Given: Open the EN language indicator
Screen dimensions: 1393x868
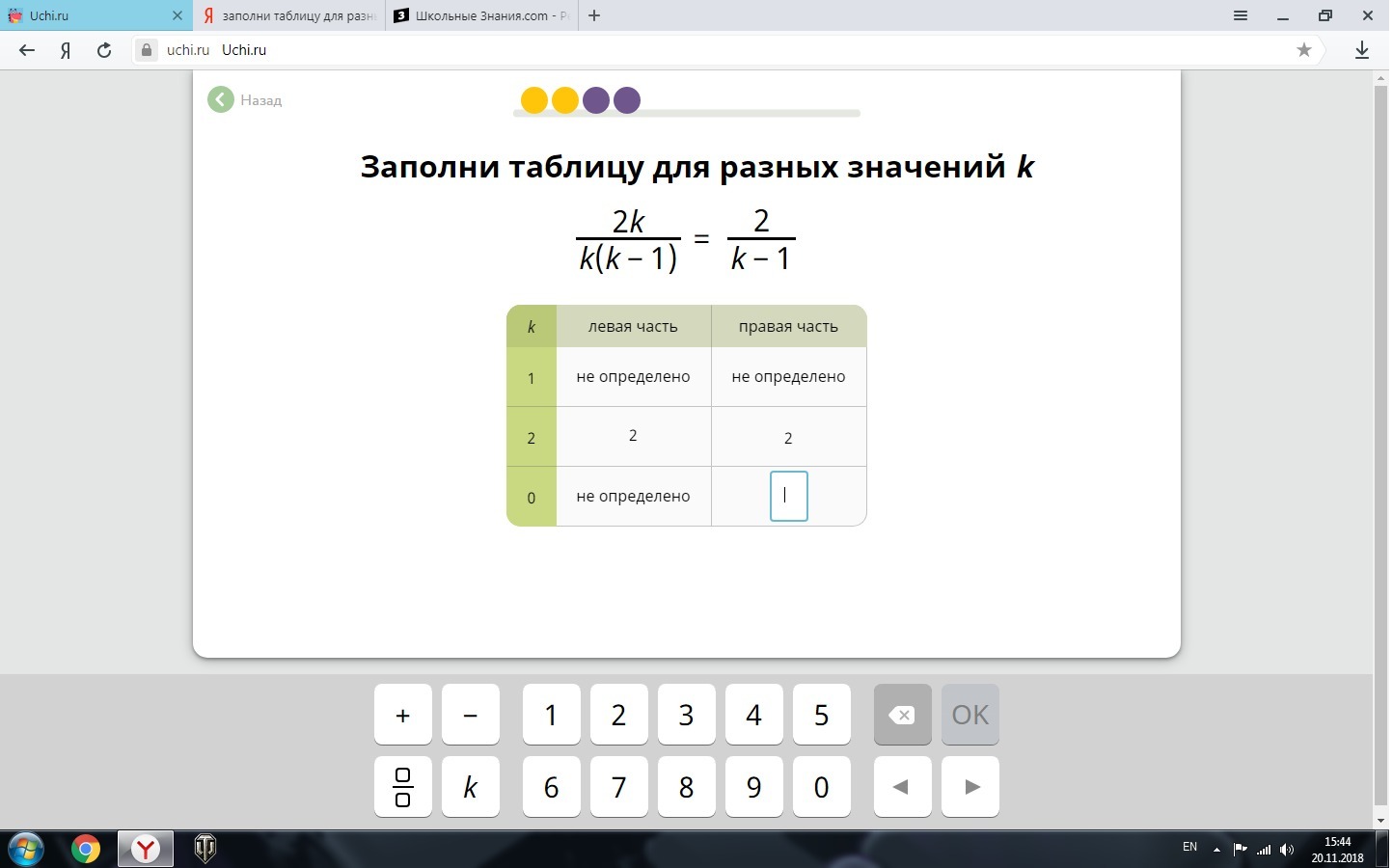Looking at the screenshot, I should click(1189, 847).
